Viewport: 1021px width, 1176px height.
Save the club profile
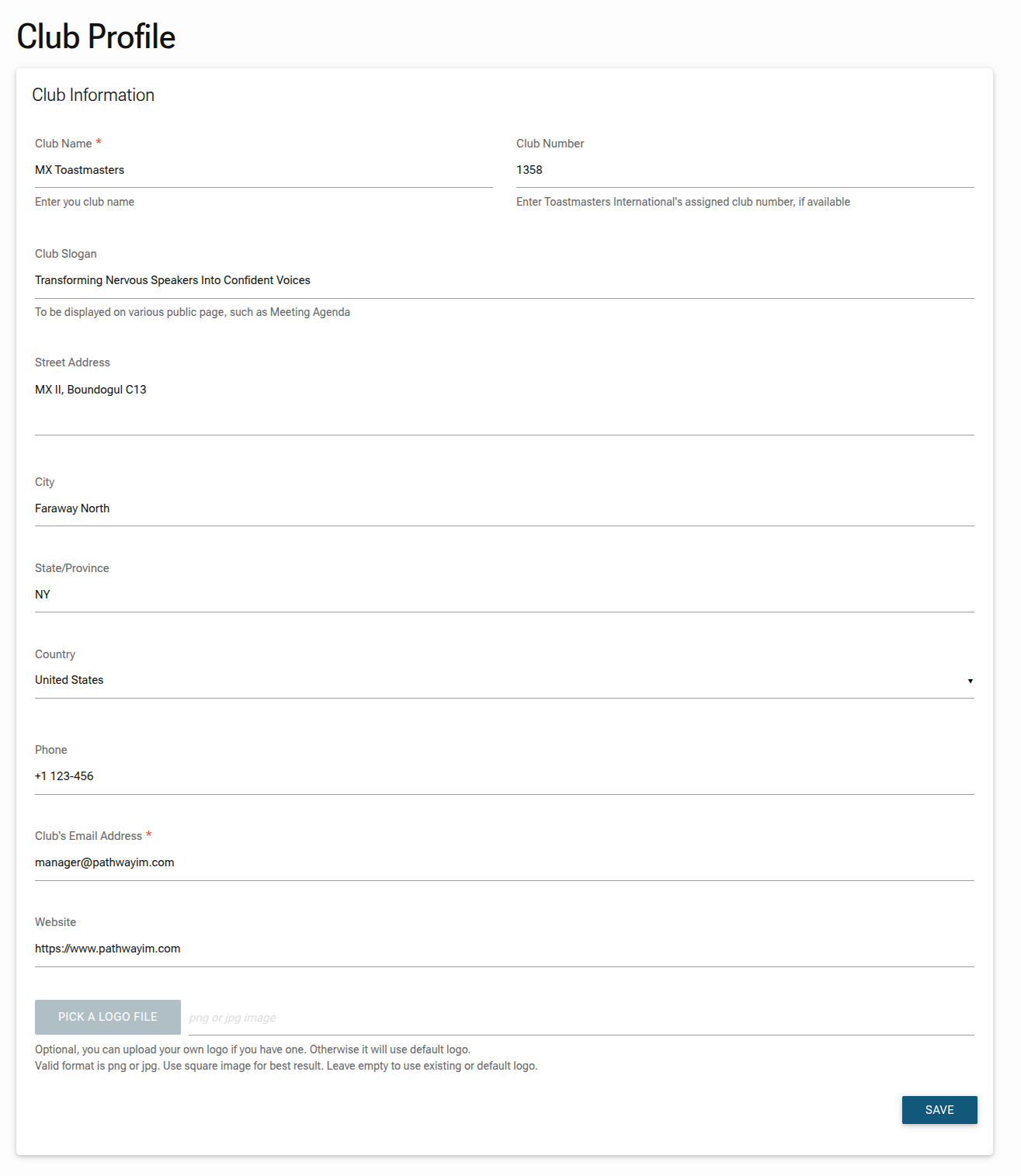(x=939, y=1110)
